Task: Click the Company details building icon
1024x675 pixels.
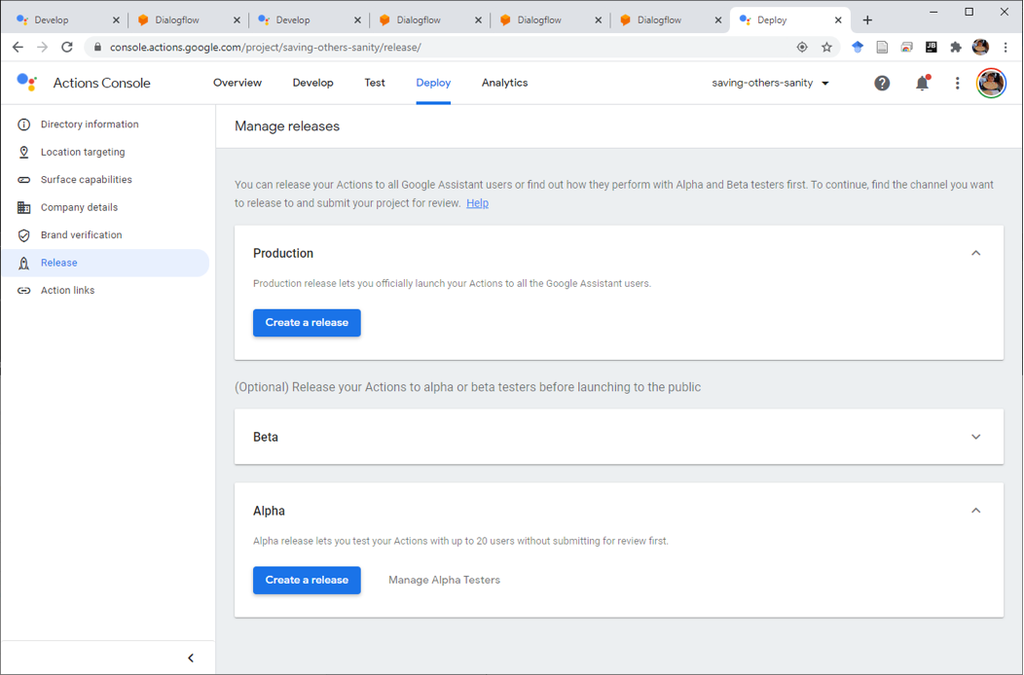Action: point(24,208)
